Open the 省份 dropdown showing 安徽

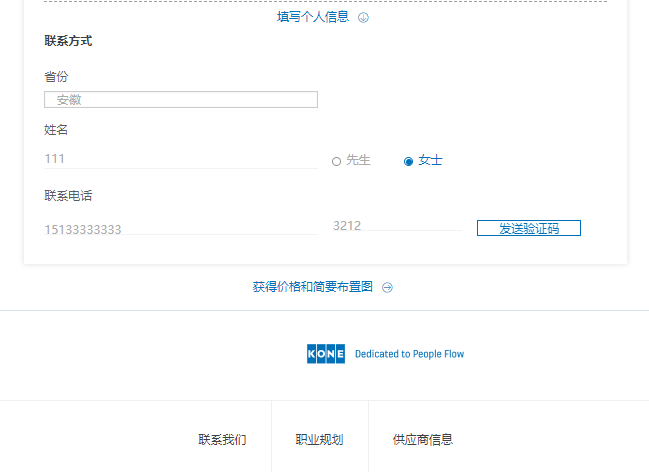[x=181, y=100]
